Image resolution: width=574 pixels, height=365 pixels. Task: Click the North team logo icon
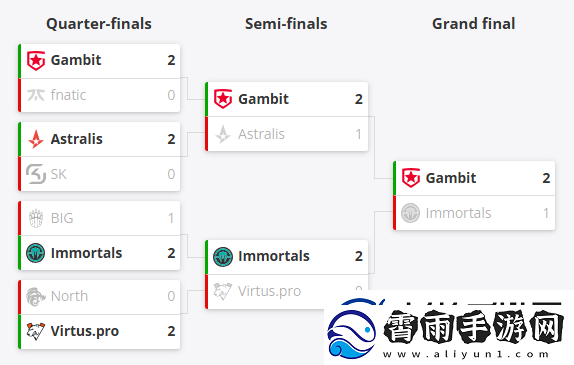tap(36, 296)
